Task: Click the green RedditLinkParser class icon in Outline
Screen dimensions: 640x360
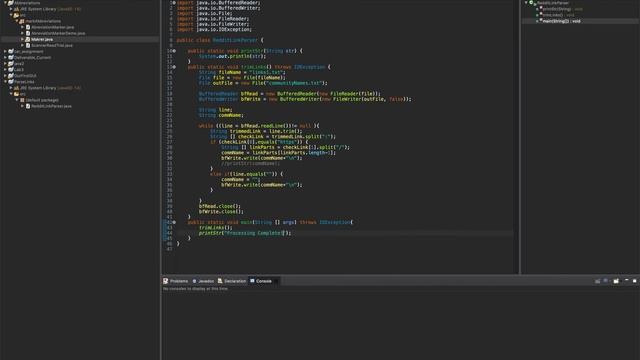Action: (x=532, y=3)
